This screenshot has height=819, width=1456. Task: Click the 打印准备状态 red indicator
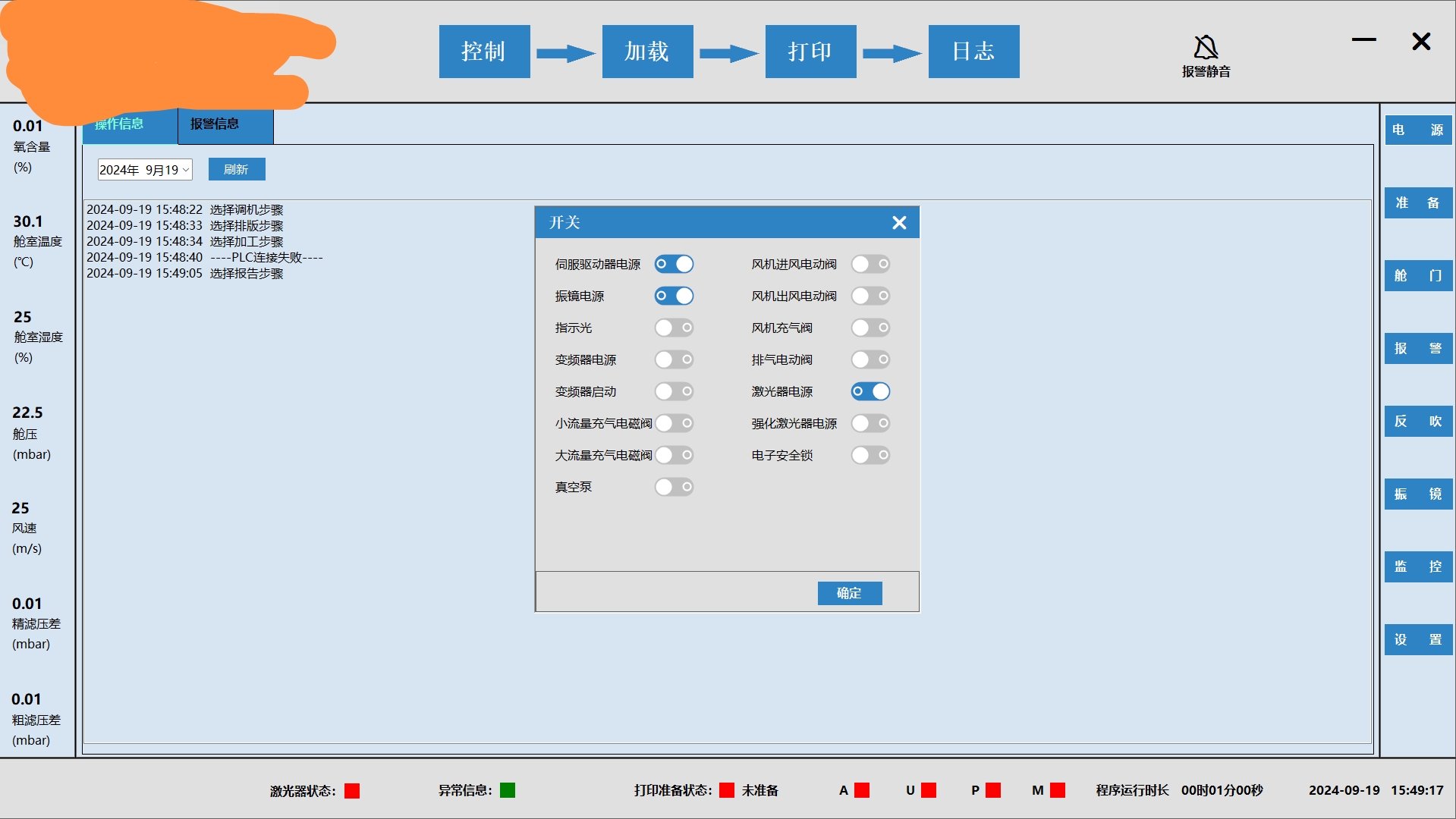[x=726, y=790]
